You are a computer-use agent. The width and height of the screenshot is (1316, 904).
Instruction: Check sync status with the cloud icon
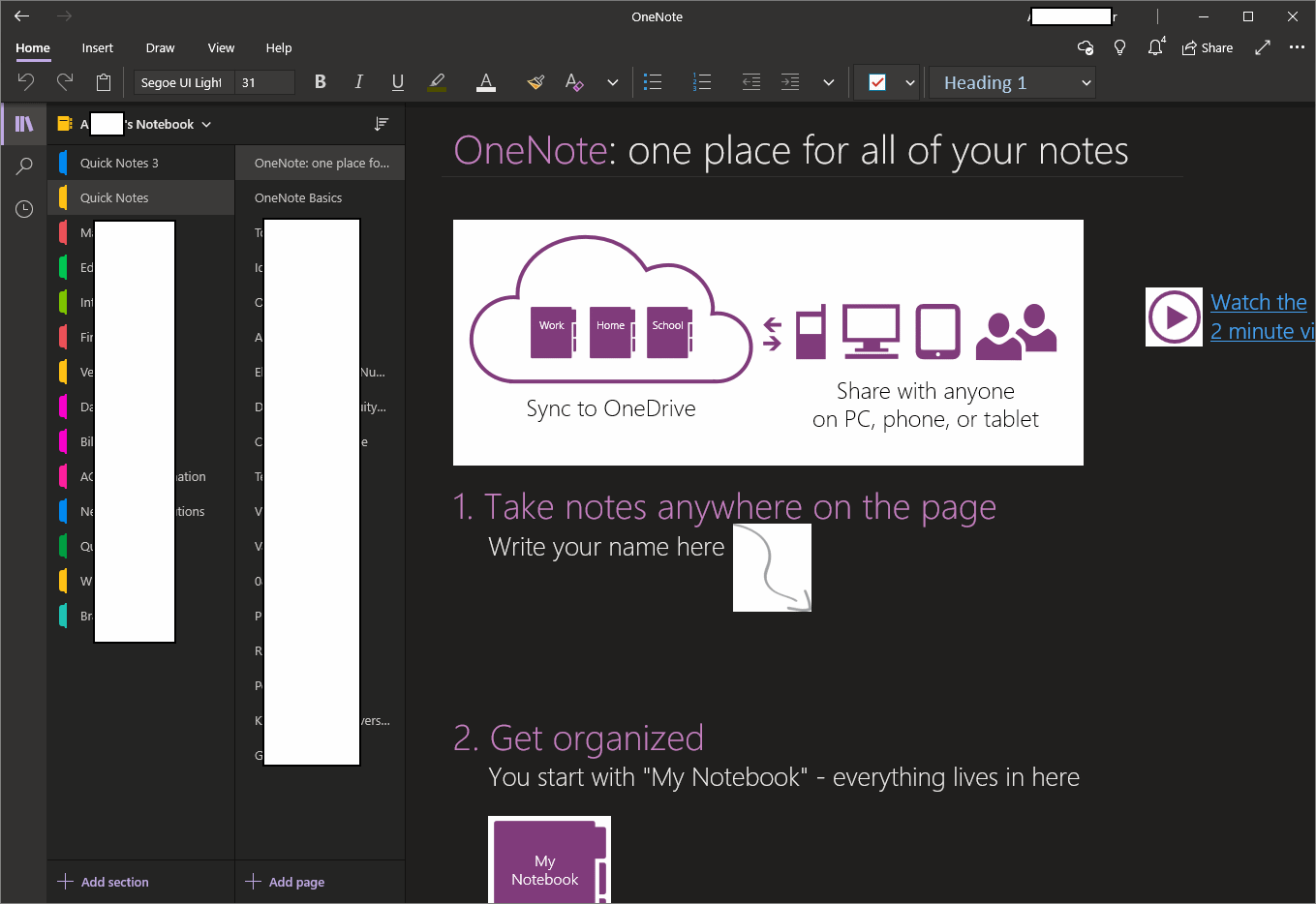[1085, 46]
